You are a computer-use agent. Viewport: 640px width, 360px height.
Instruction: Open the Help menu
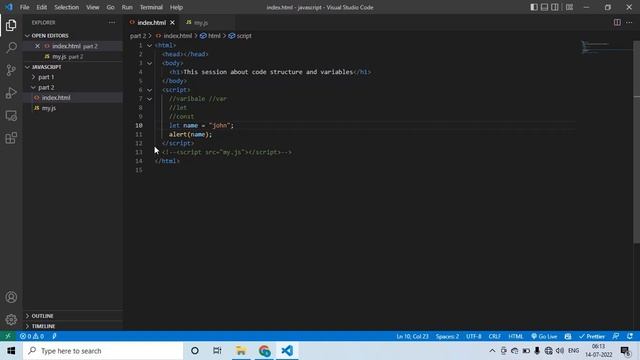click(176, 7)
